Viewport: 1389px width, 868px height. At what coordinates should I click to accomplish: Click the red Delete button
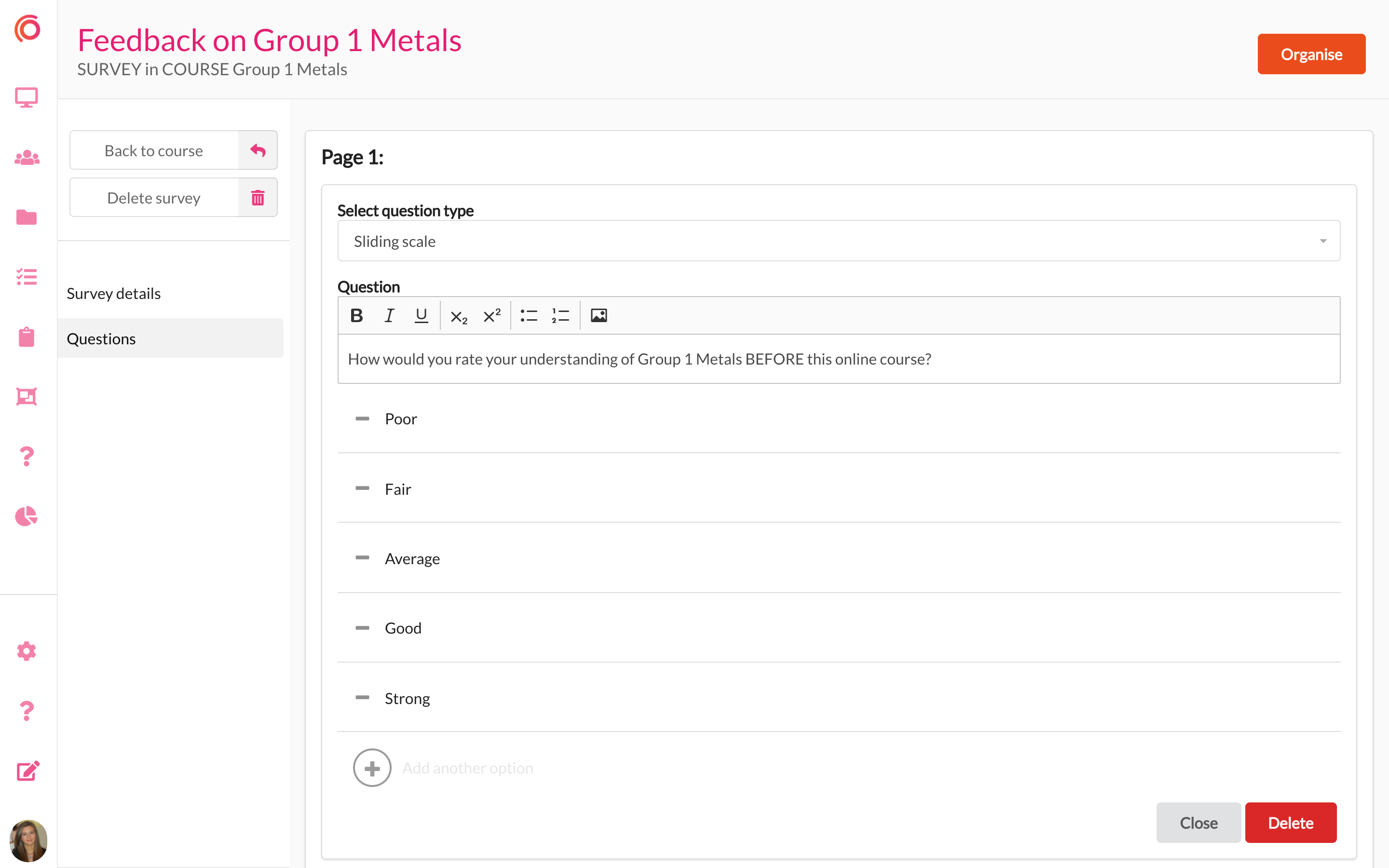(x=1290, y=823)
